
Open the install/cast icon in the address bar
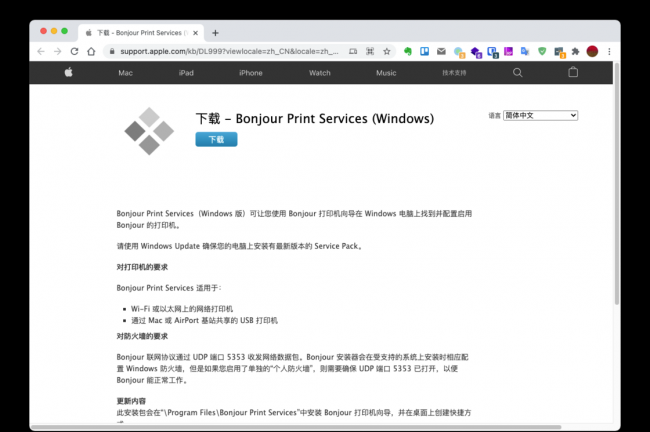click(x=353, y=51)
